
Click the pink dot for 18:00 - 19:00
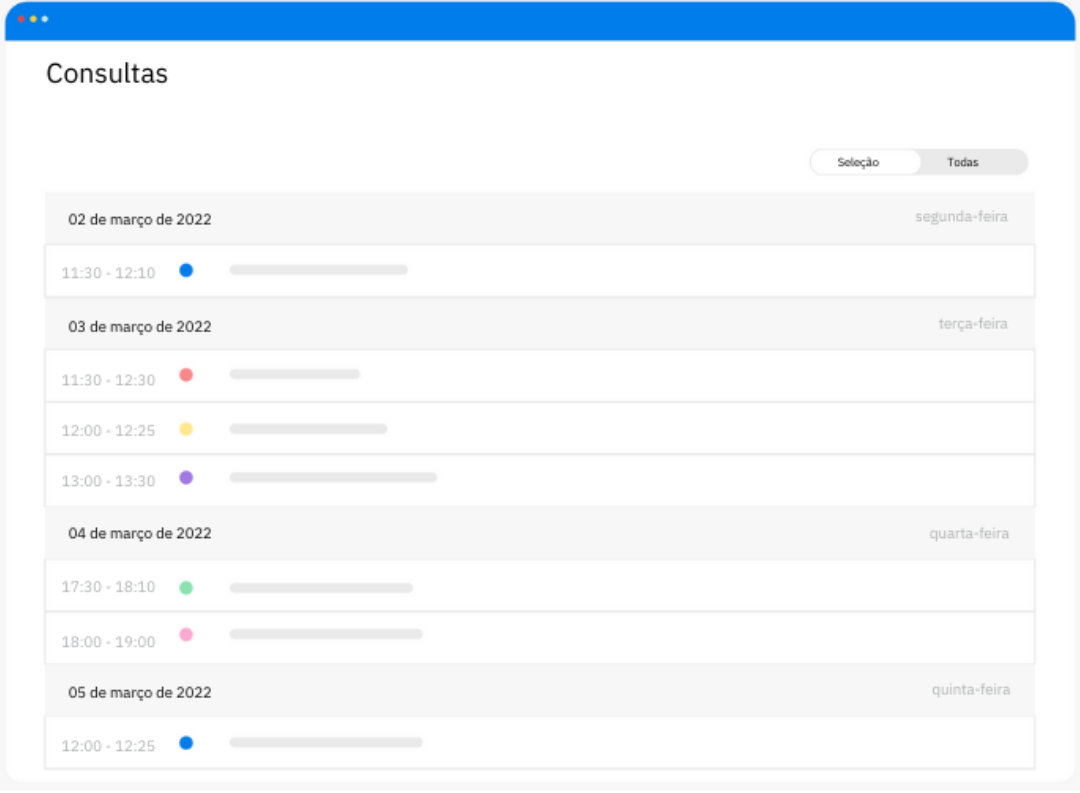tap(186, 635)
